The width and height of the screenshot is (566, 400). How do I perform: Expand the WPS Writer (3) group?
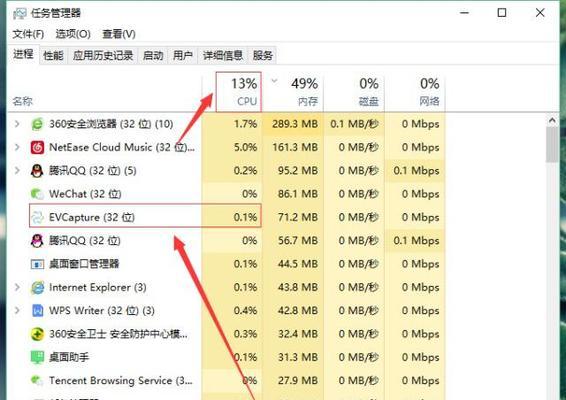(x=17, y=310)
